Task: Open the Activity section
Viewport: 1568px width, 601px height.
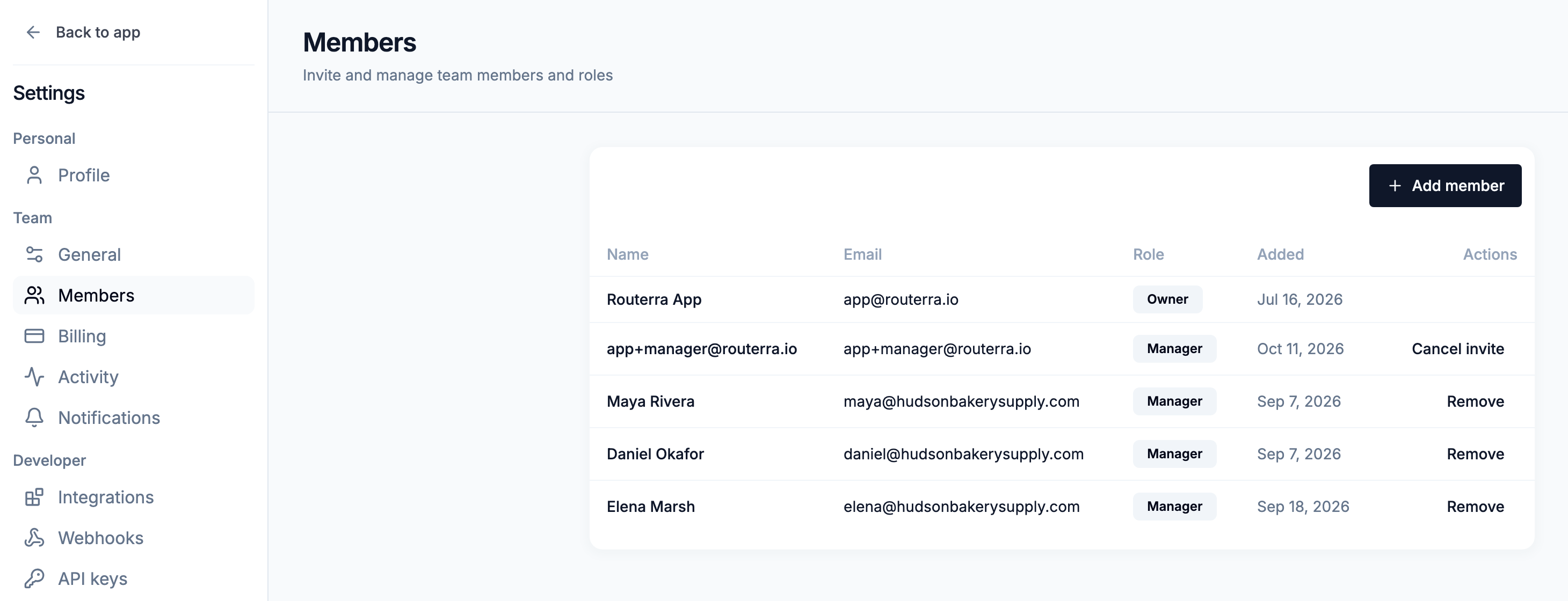Action: (133, 377)
